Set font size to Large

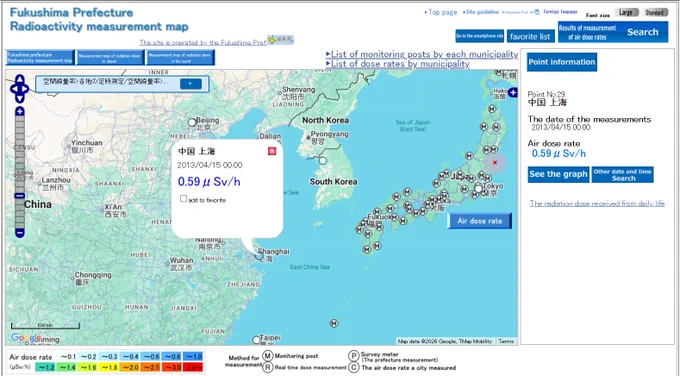pyautogui.click(x=626, y=13)
